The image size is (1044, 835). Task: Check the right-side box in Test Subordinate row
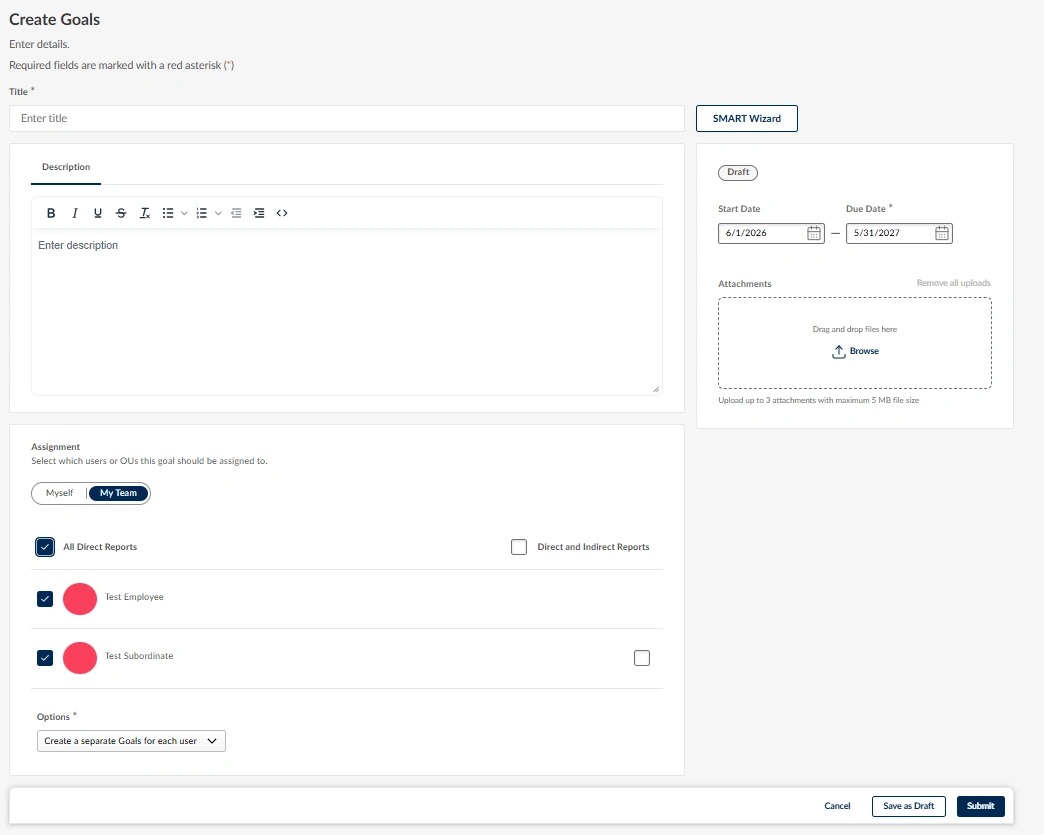pos(642,658)
